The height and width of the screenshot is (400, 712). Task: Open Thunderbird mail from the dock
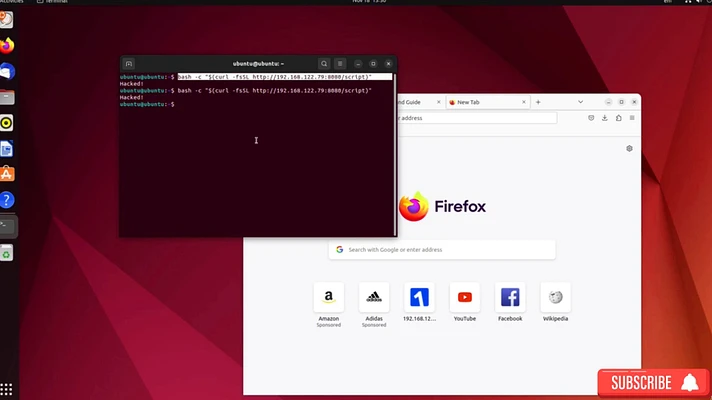7,72
